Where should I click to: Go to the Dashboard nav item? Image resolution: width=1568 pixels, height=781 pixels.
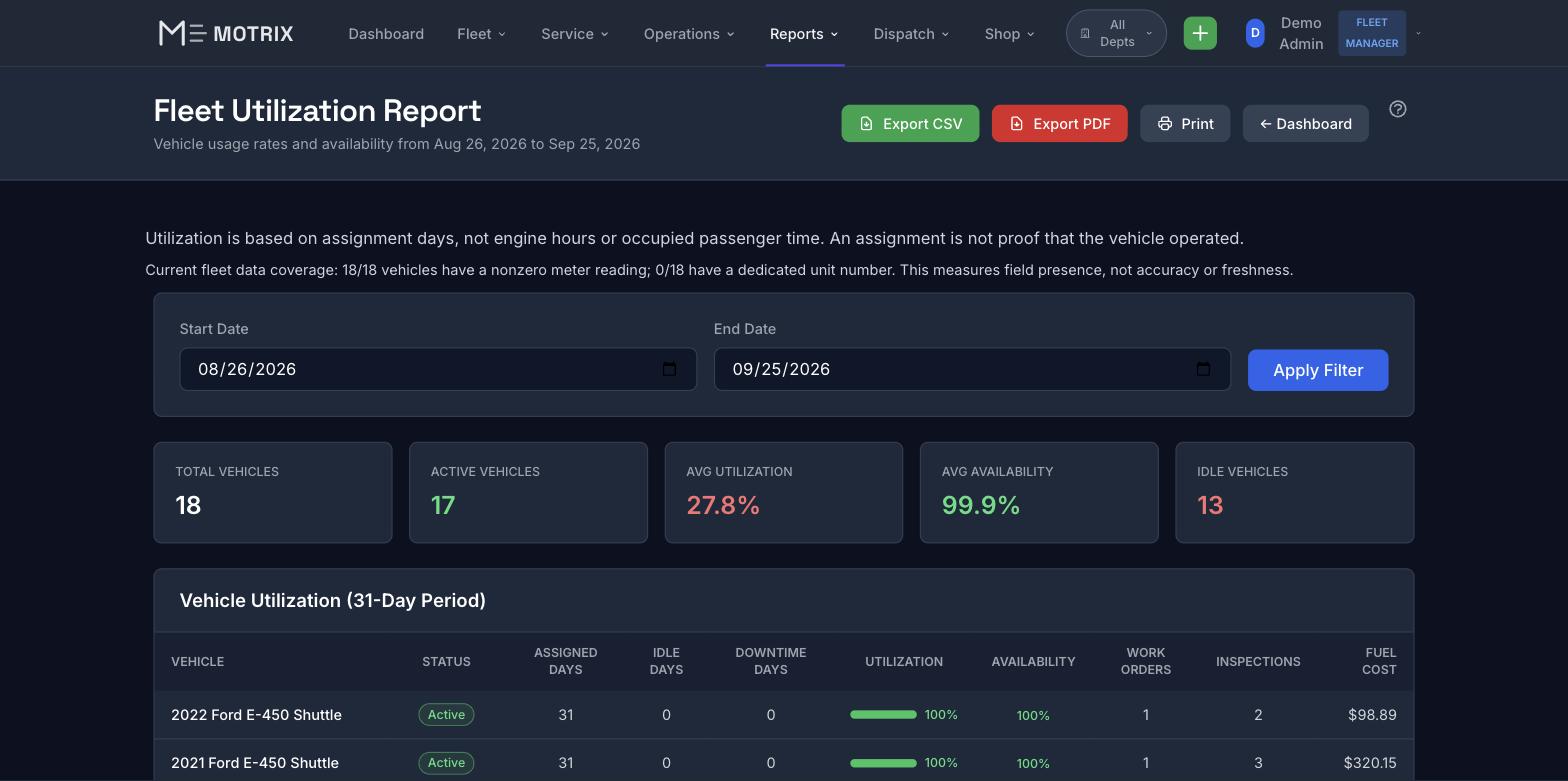pyautogui.click(x=386, y=33)
